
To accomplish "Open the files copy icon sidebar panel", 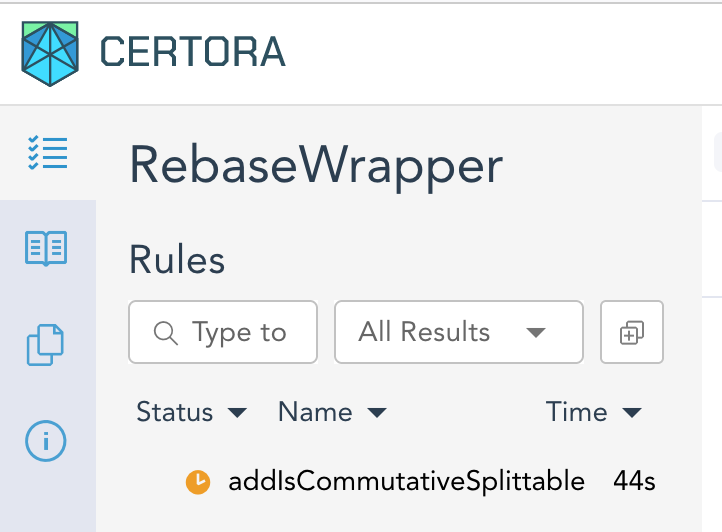I will pos(46,345).
